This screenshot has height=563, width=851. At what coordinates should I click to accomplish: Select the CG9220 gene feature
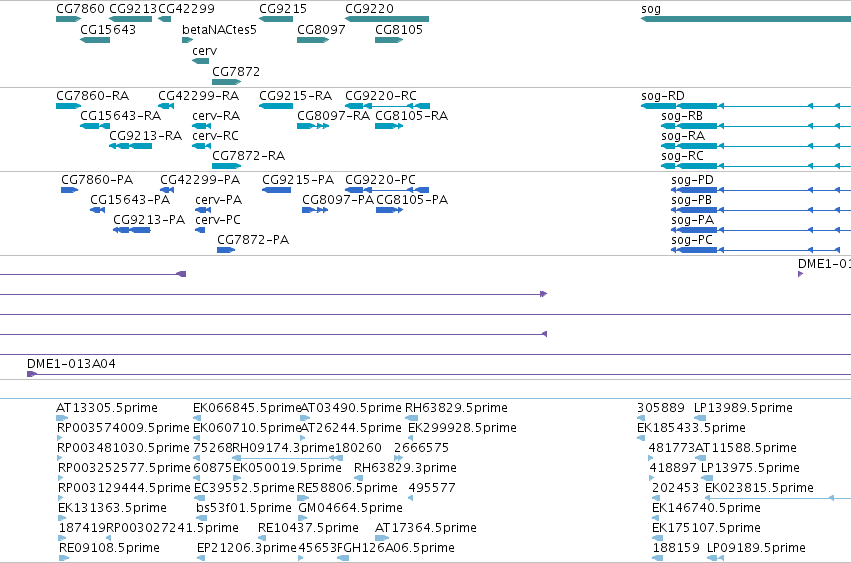point(387,19)
